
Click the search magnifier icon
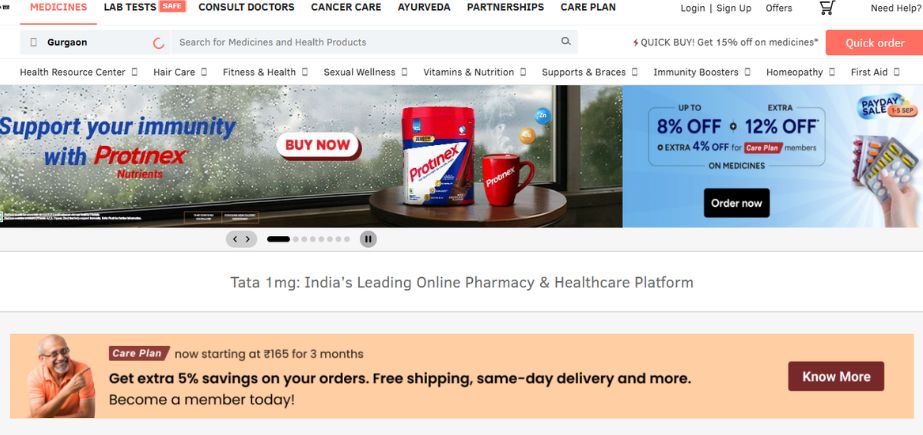[x=566, y=41]
